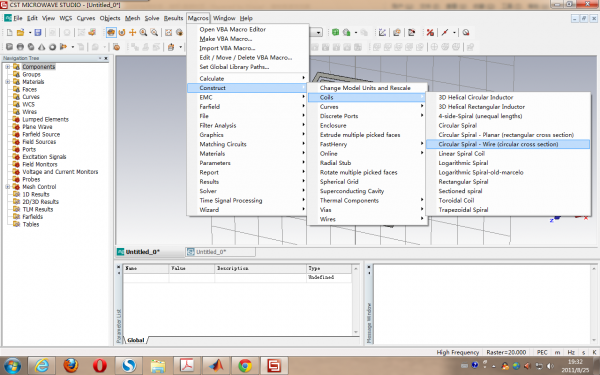Open Opera from the taskbar
The image size is (600, 375).
(100, 366)
